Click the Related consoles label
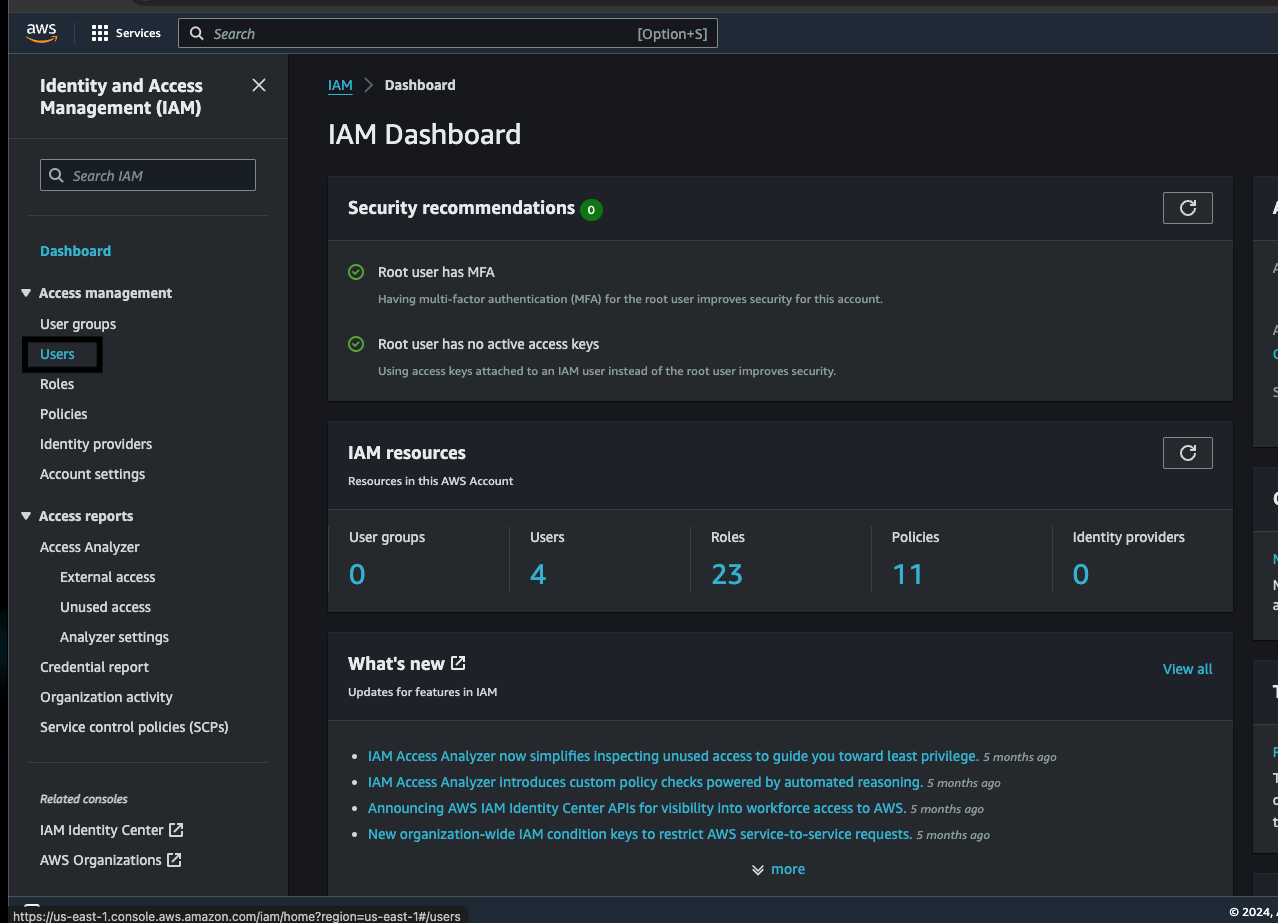 [x=84, y=799]
